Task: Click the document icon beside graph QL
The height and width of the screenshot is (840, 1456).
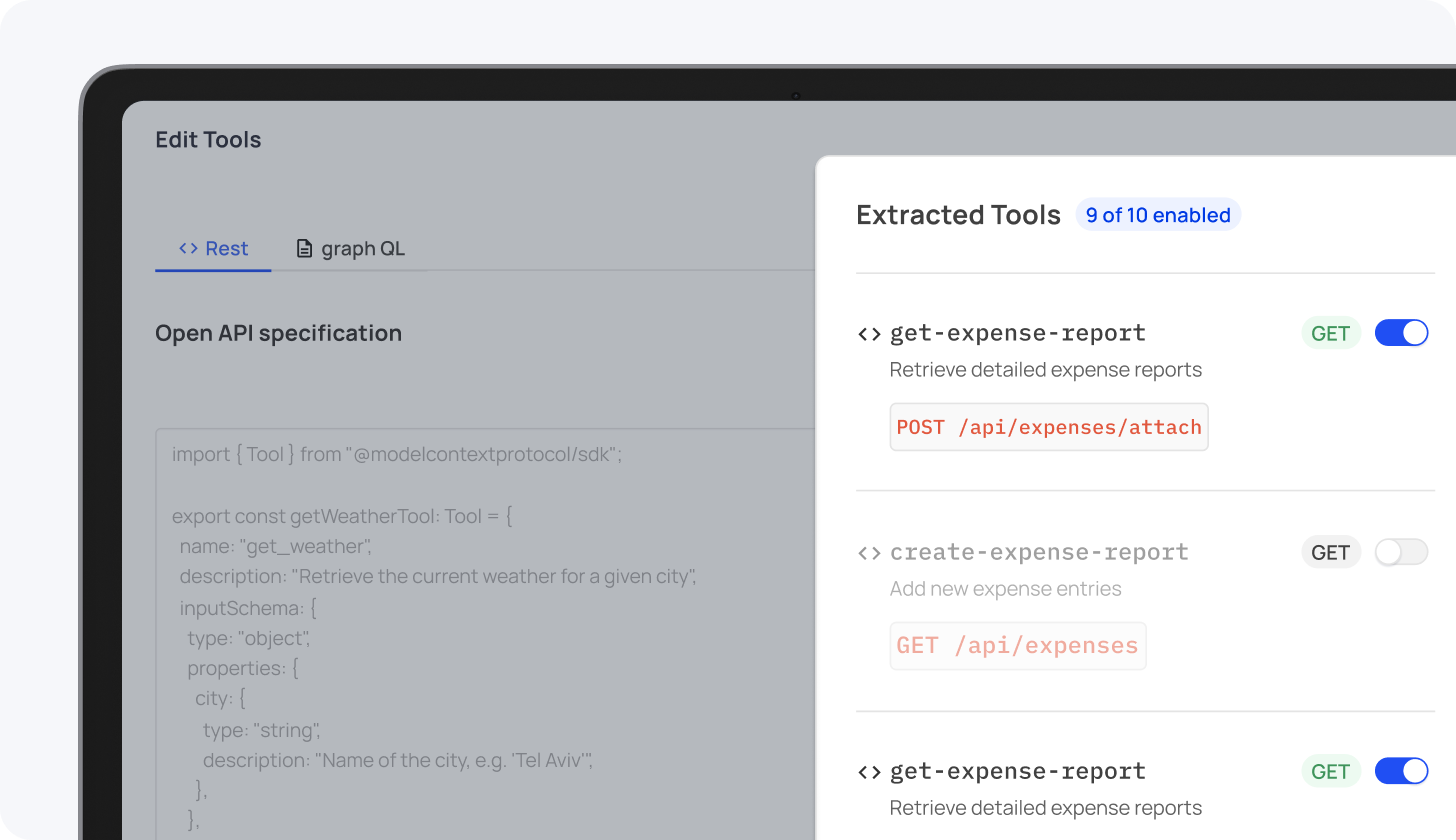Action: coord(305,249)
